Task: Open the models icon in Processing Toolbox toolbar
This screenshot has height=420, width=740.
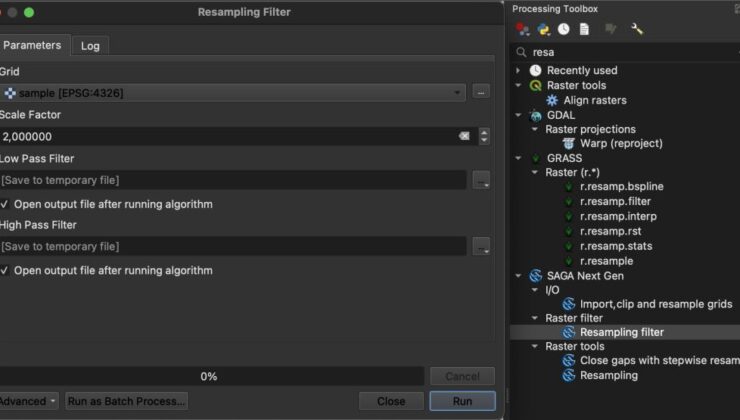Action: (x=522, y=29)
